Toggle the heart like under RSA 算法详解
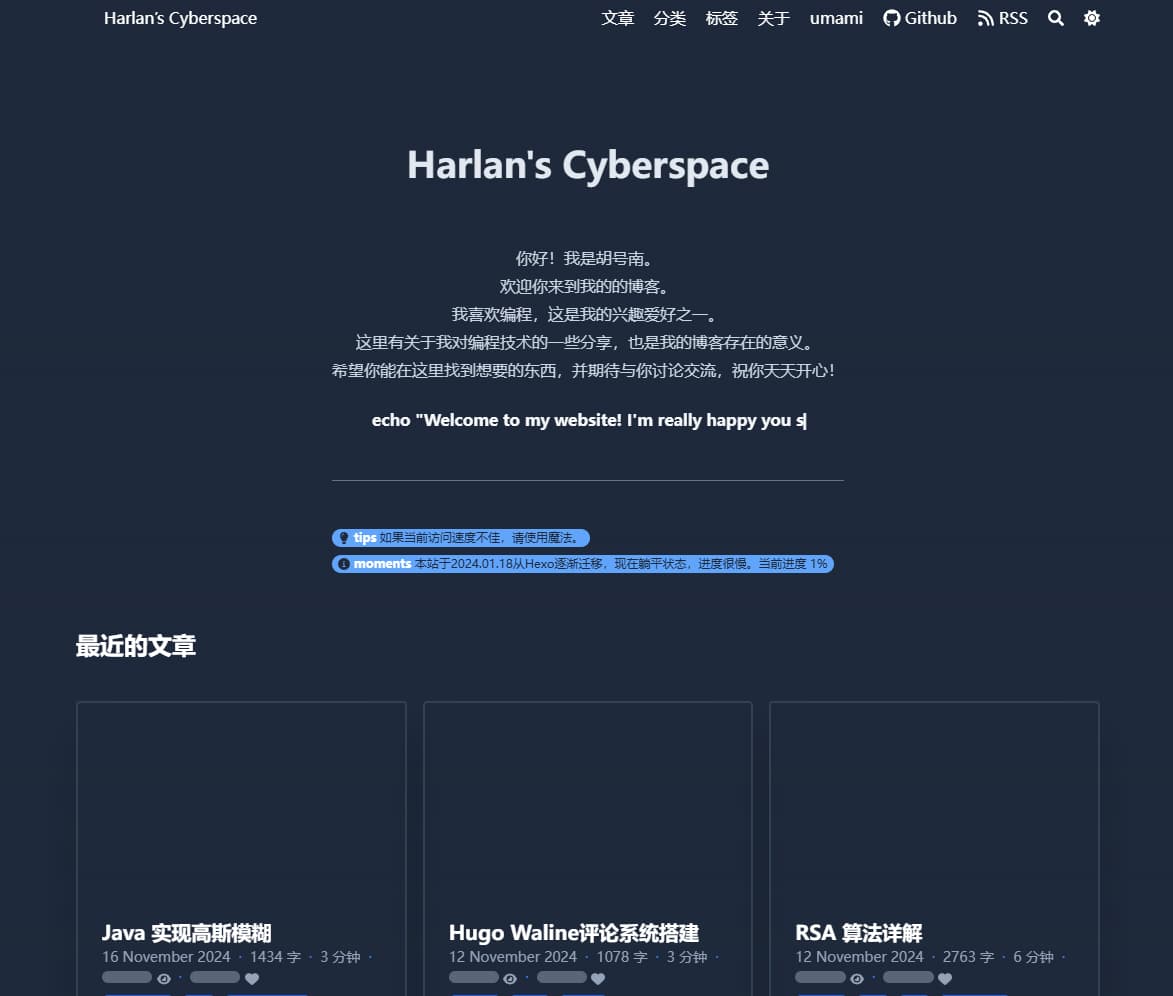1173x996 pixels. [945, 978]
